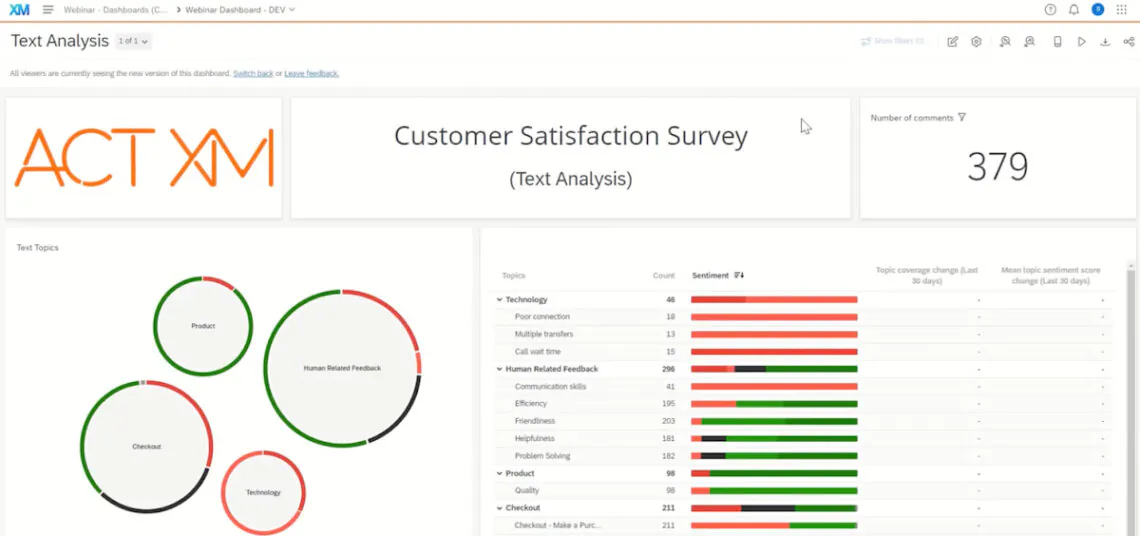Click the Technology bubble in Text Topics
The width and height of the screenshot is (1140, 536).
[263, 492]
